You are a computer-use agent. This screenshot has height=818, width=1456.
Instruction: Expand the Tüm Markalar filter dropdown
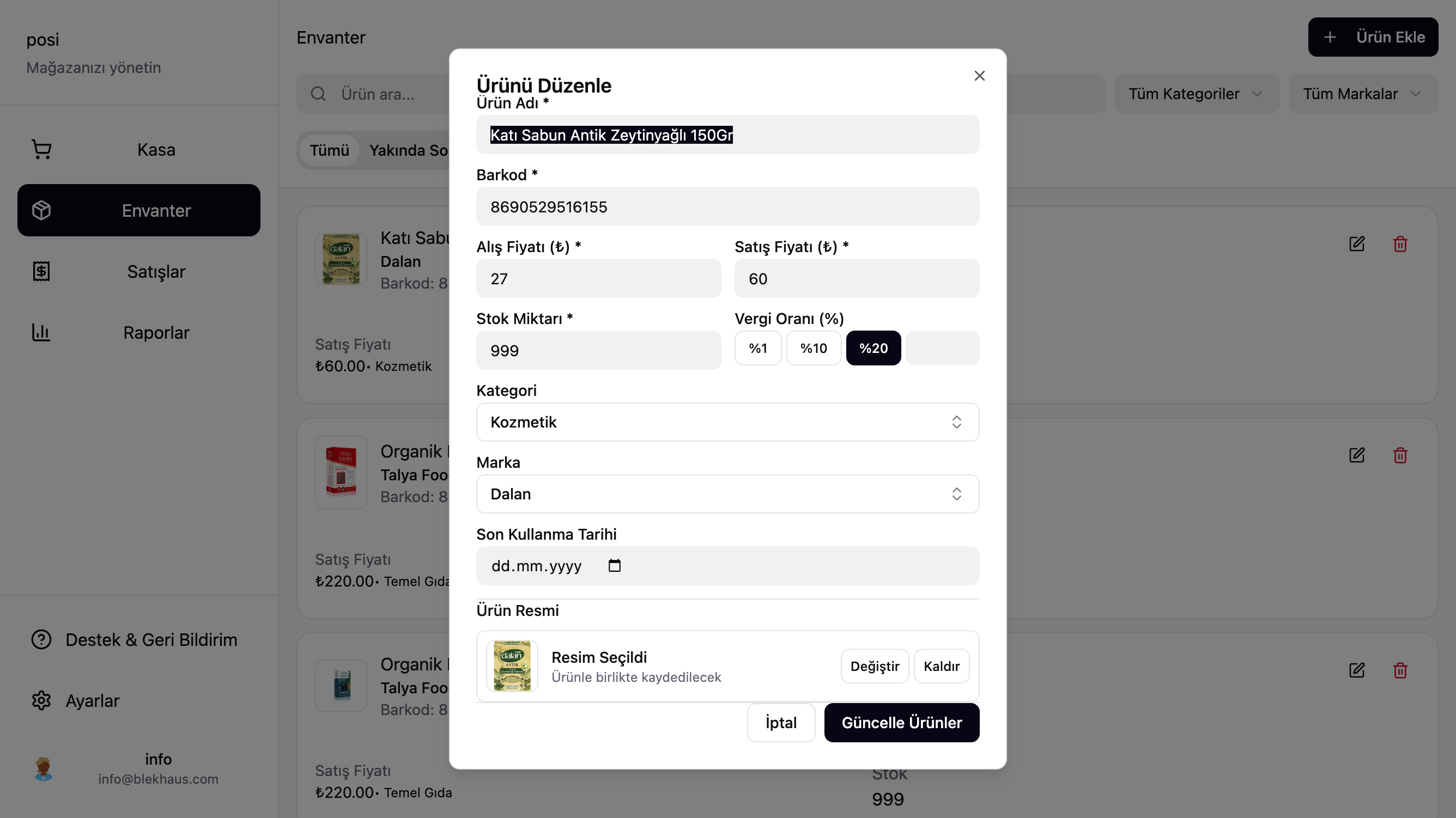coord(1362,94)
